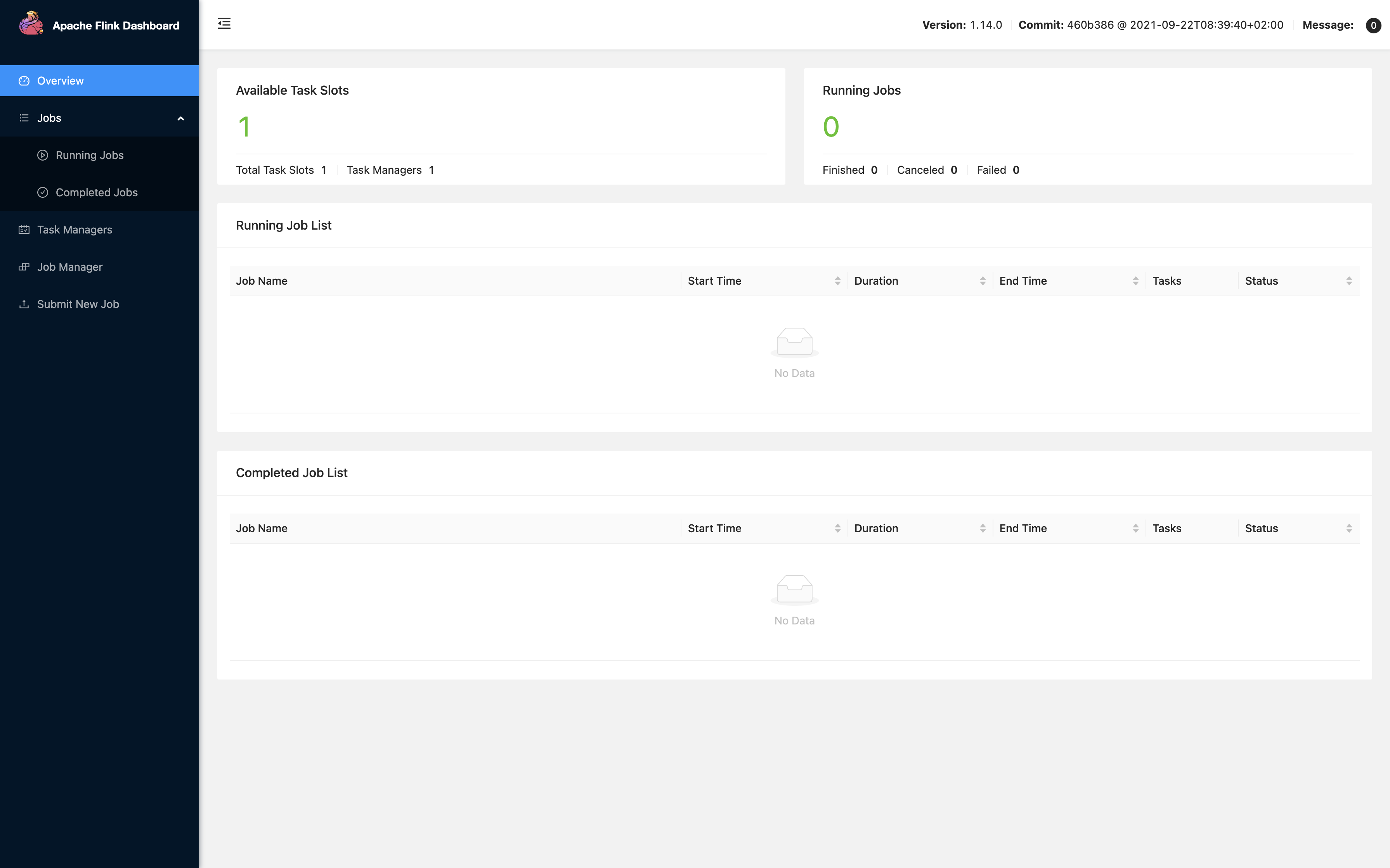The width and height of the screenshot is (1390, 868).
Task: Click the Job Manager icon in sidebar
Action: 24,266
